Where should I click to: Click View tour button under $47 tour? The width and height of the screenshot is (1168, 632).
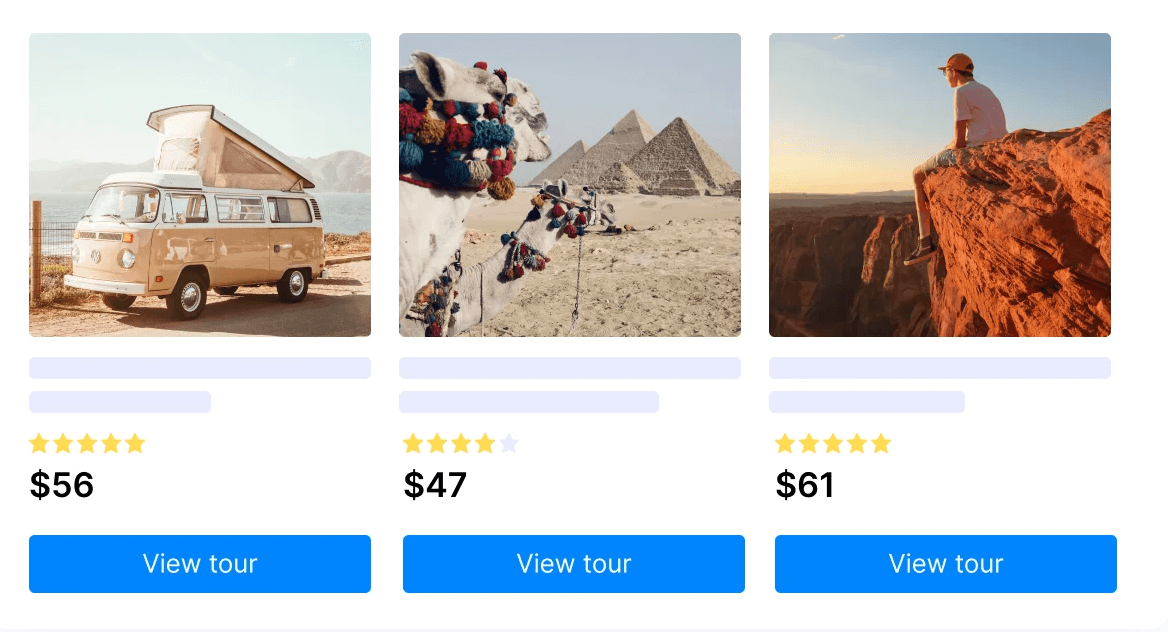coord(574,564)
